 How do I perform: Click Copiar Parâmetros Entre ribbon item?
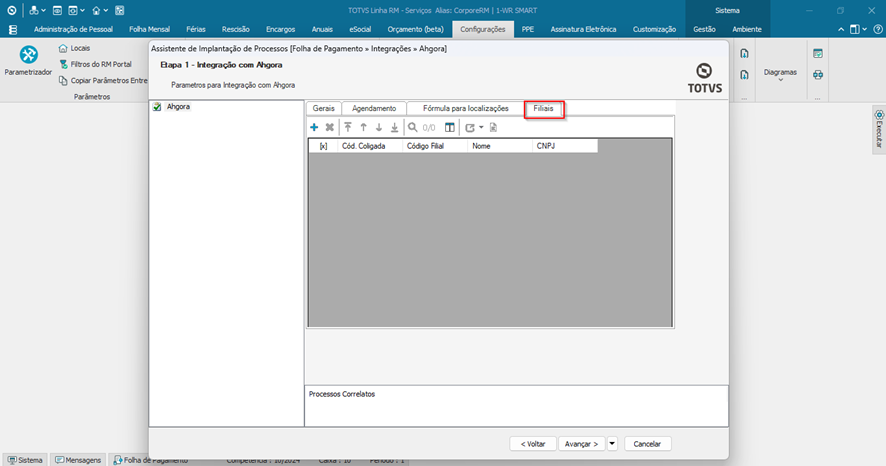pos(103,81)
